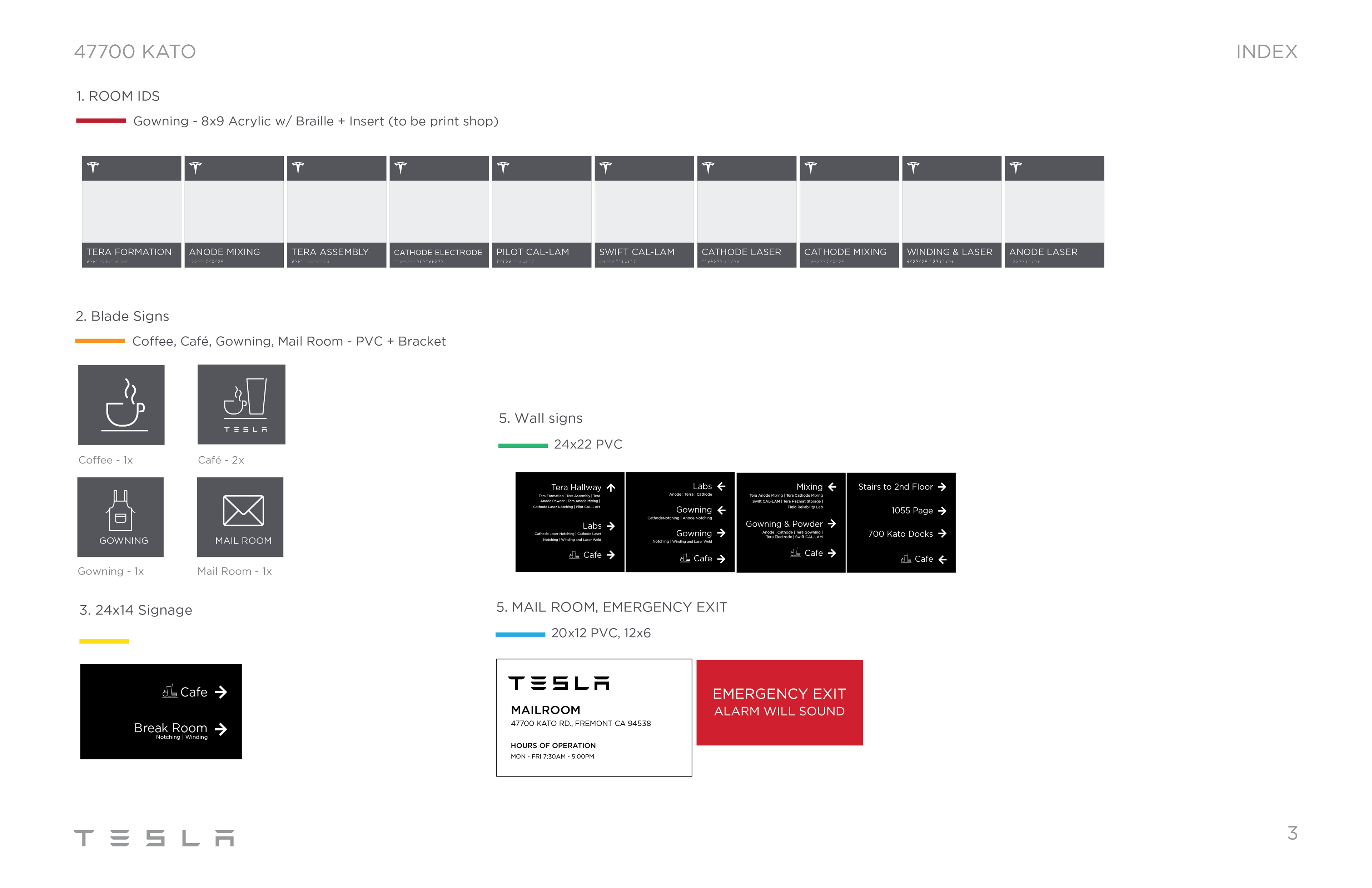Select the '20x12 PVC, 12x6' legend text

click(x=601, y=633)
